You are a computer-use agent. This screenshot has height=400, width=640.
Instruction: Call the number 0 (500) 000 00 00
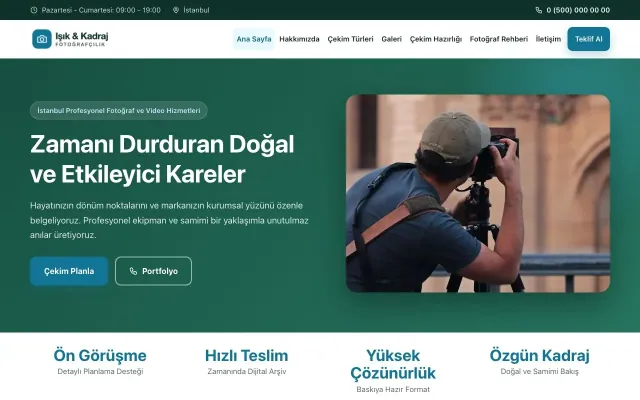(578, 10)
